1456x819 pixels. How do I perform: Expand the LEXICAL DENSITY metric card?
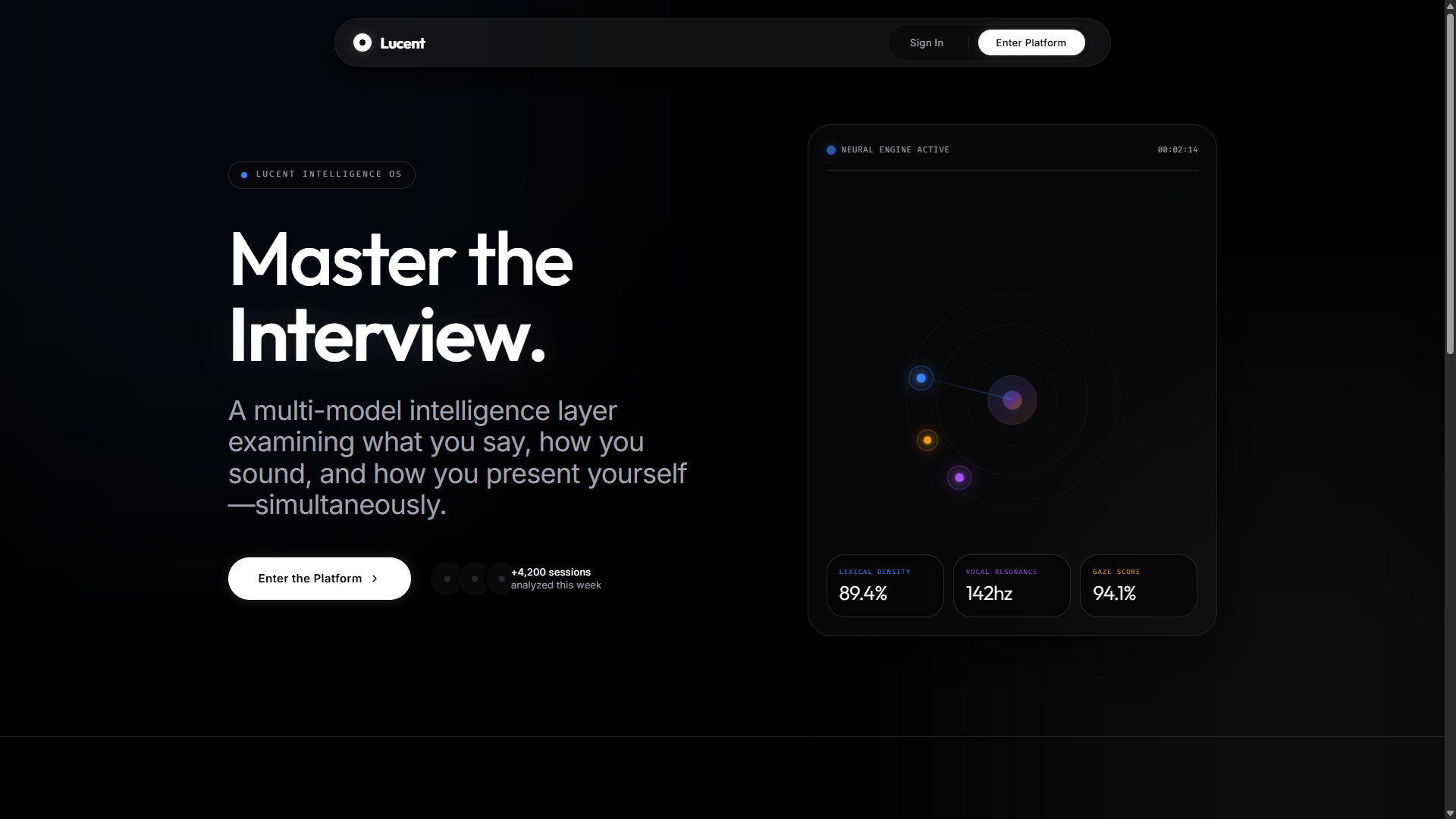point(884,585)
